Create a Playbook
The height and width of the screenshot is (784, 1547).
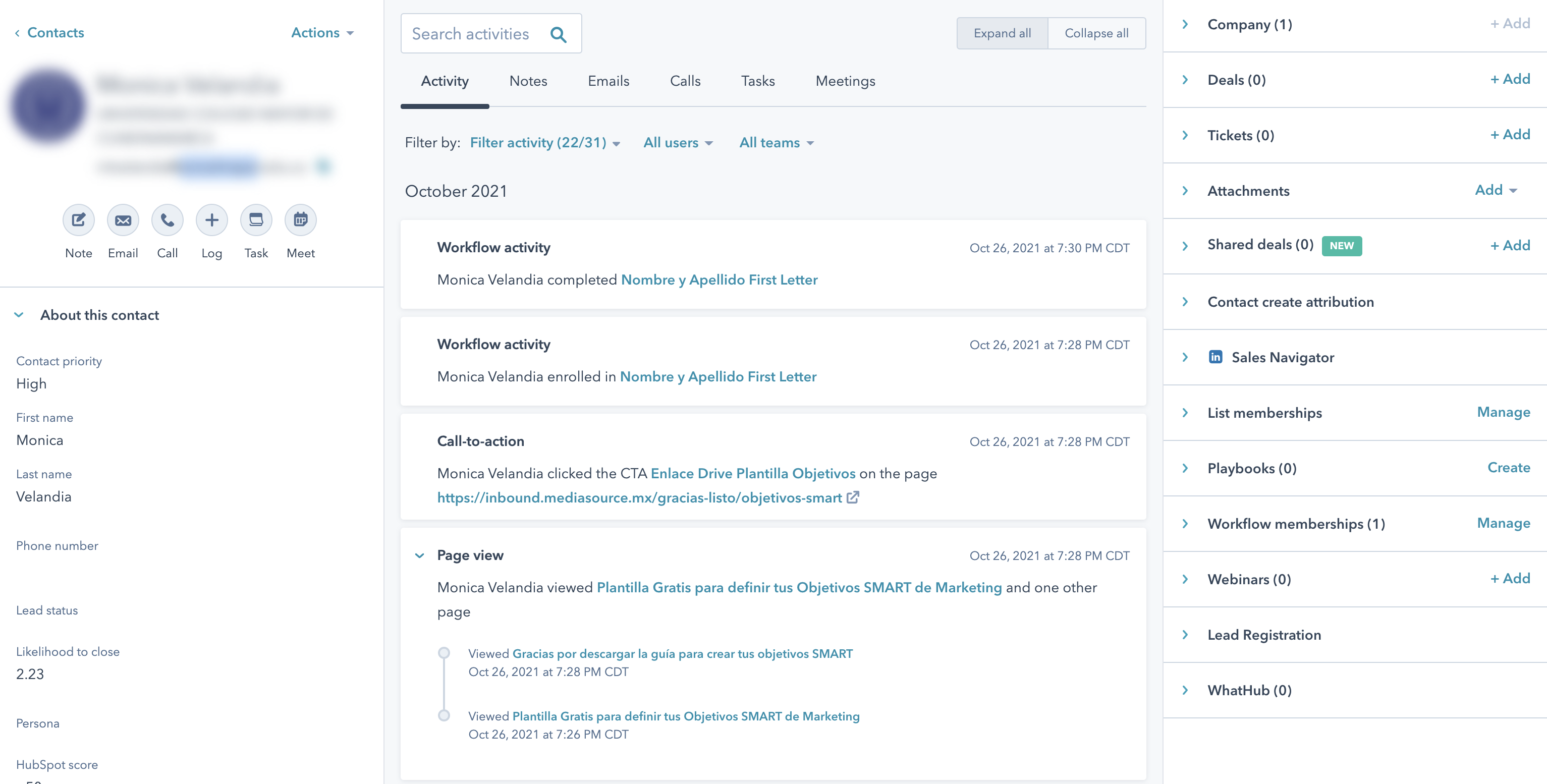(x=1509, y=468)
